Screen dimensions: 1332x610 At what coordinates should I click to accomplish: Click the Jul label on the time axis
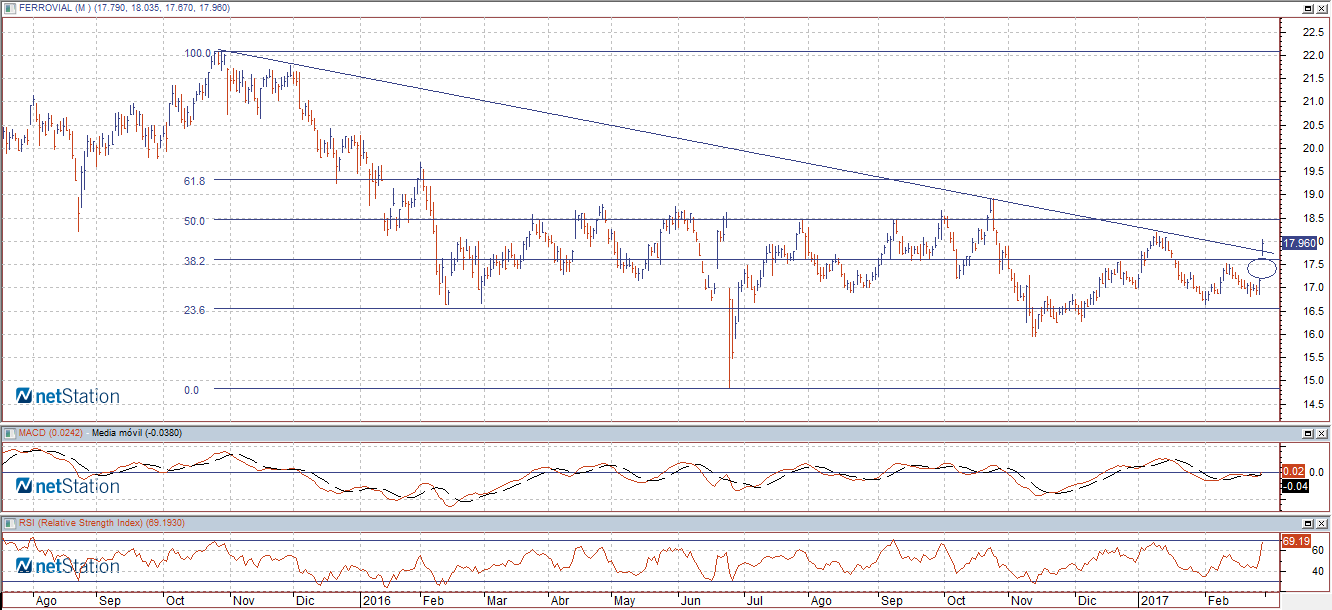pos(755,602)
